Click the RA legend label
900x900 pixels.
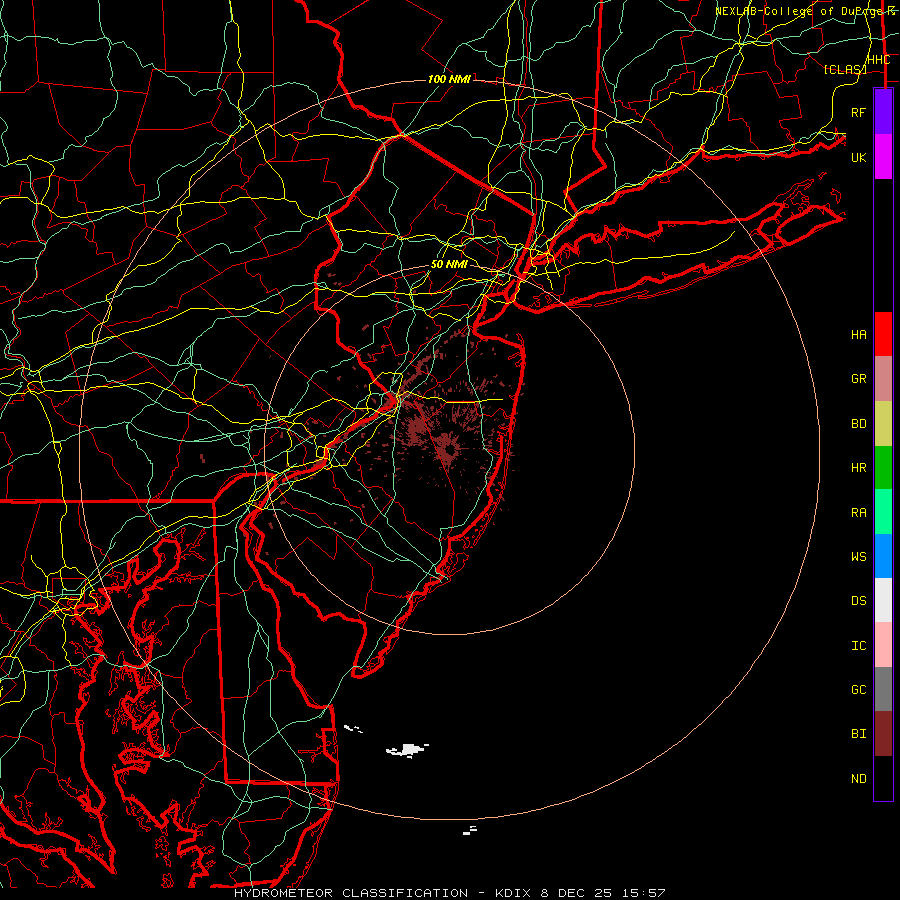pyautogui.click(x=858, y=513)
